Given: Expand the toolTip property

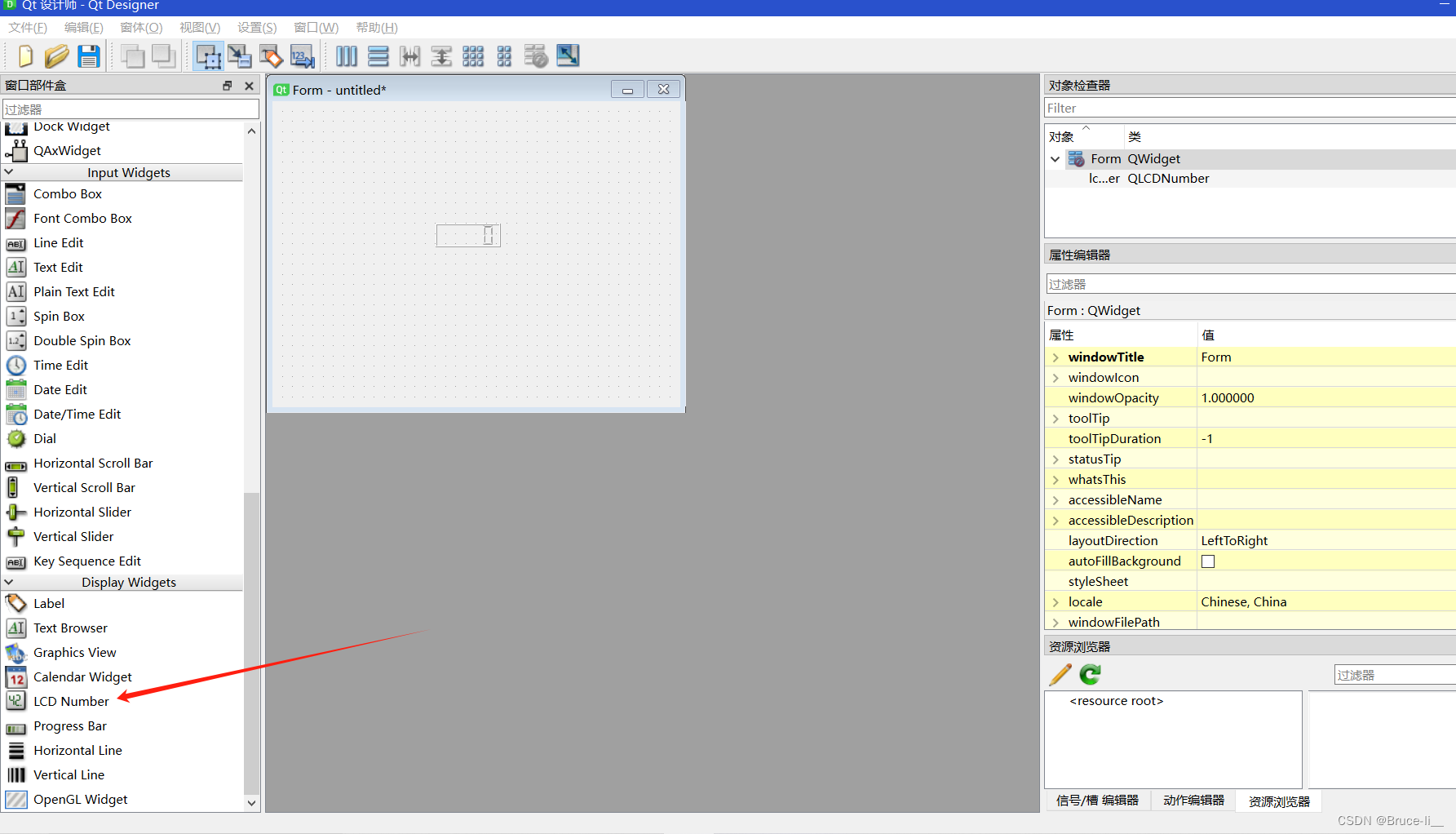Looking at the screenshot, I should click(x=1055, y=419).
